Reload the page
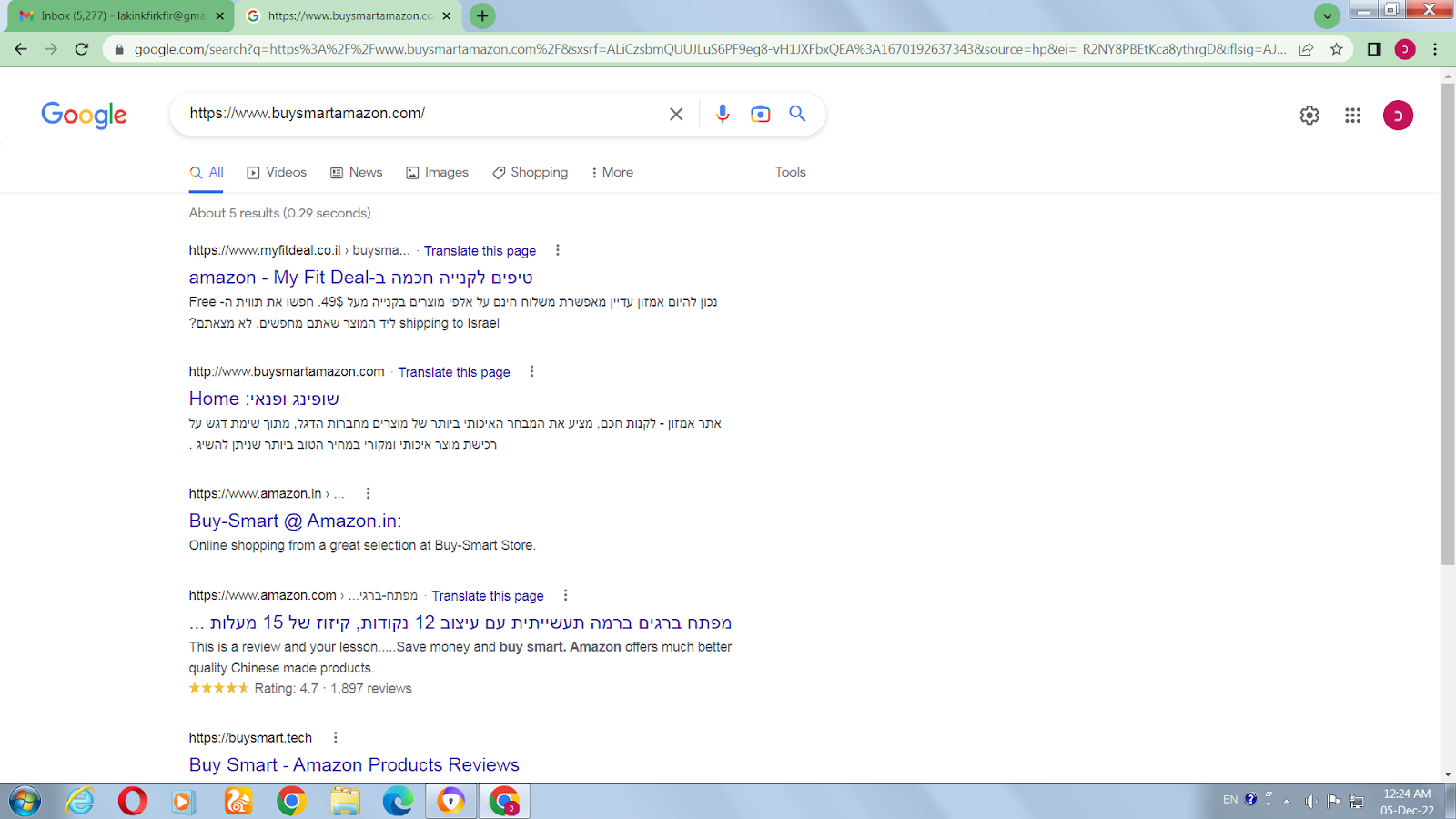1456x819 pixels. (82, 49)
